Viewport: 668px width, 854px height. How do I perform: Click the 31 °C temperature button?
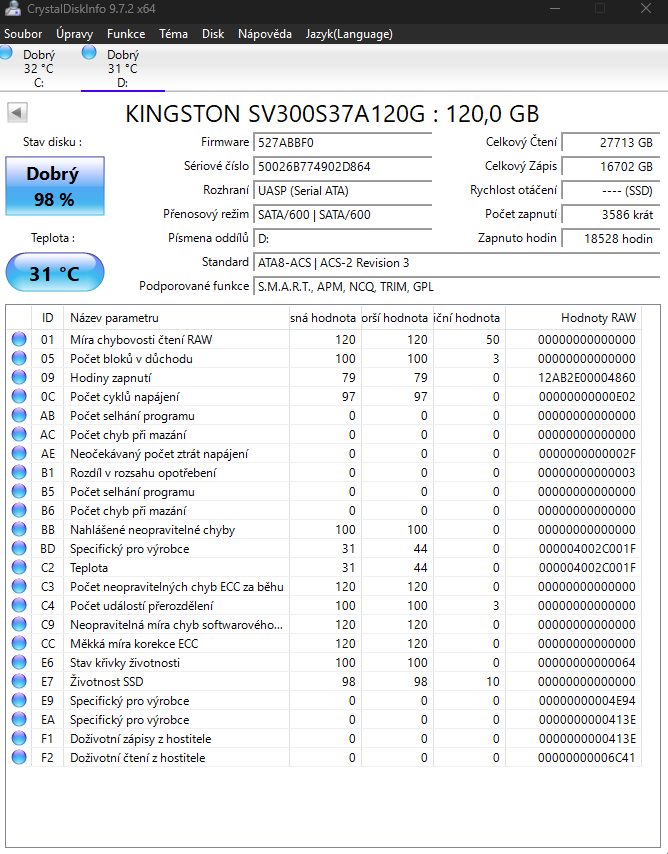pyautogui.click(x=55, y=272)
